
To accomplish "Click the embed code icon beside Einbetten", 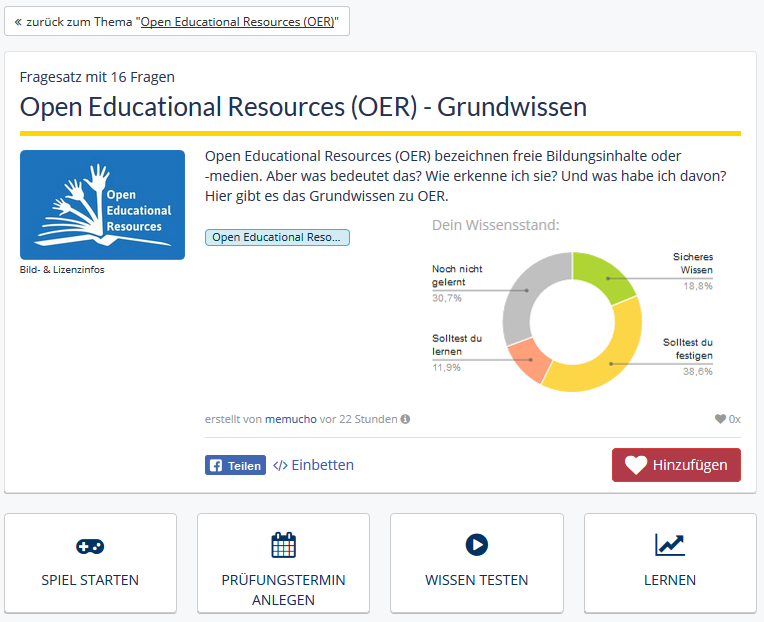I will click(280, 465).
